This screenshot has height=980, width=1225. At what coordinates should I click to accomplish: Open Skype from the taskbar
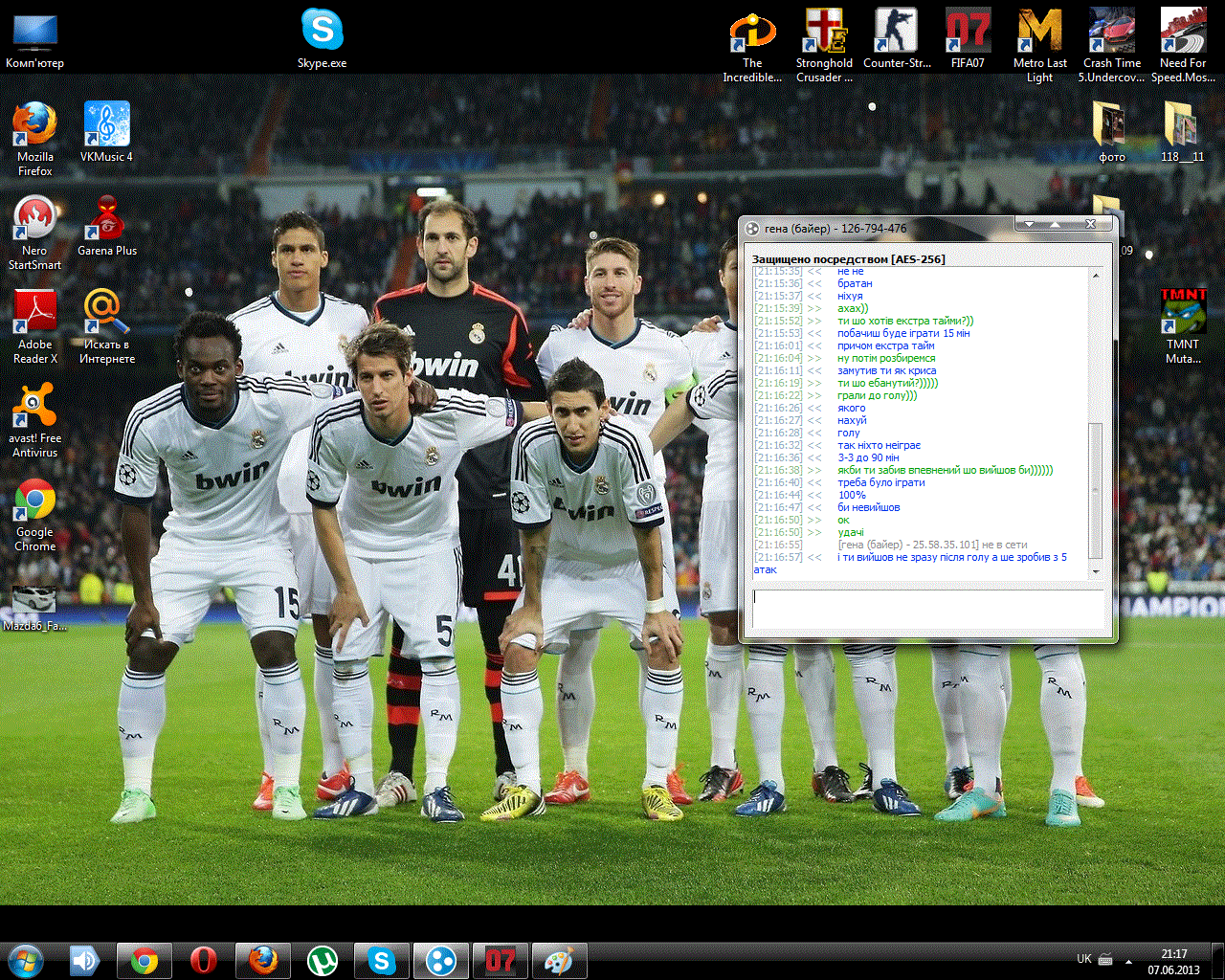pos(382,960)
